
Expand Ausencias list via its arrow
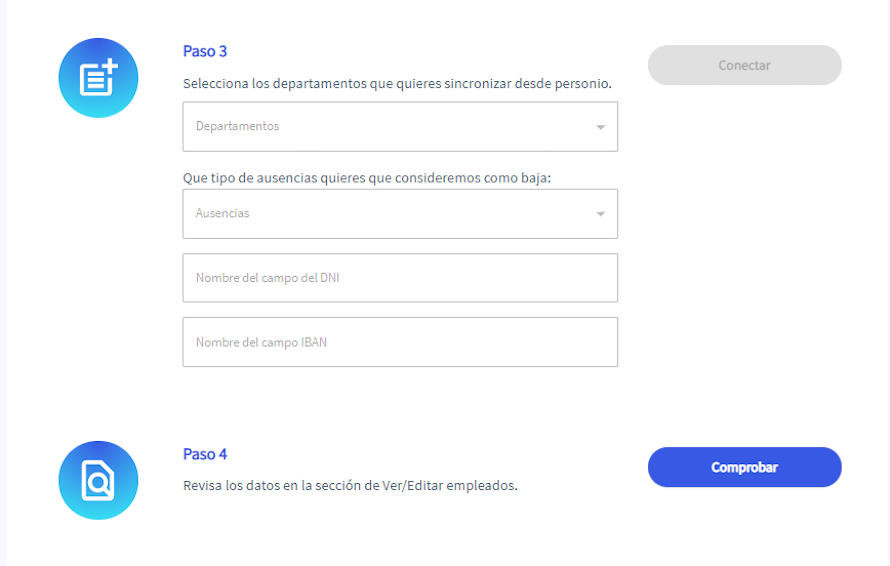(601, 214)
